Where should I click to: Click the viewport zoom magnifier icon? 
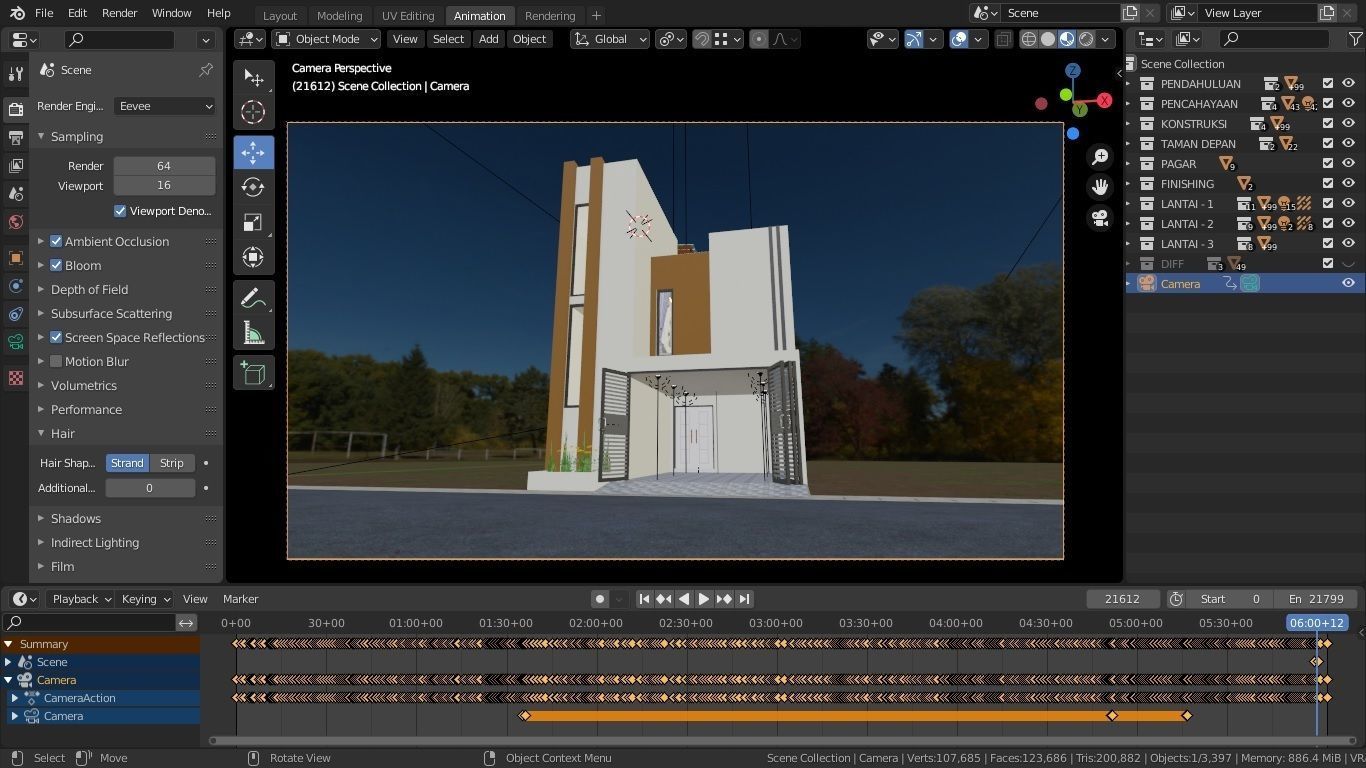pyautogui.click(x=1100, y=157)
